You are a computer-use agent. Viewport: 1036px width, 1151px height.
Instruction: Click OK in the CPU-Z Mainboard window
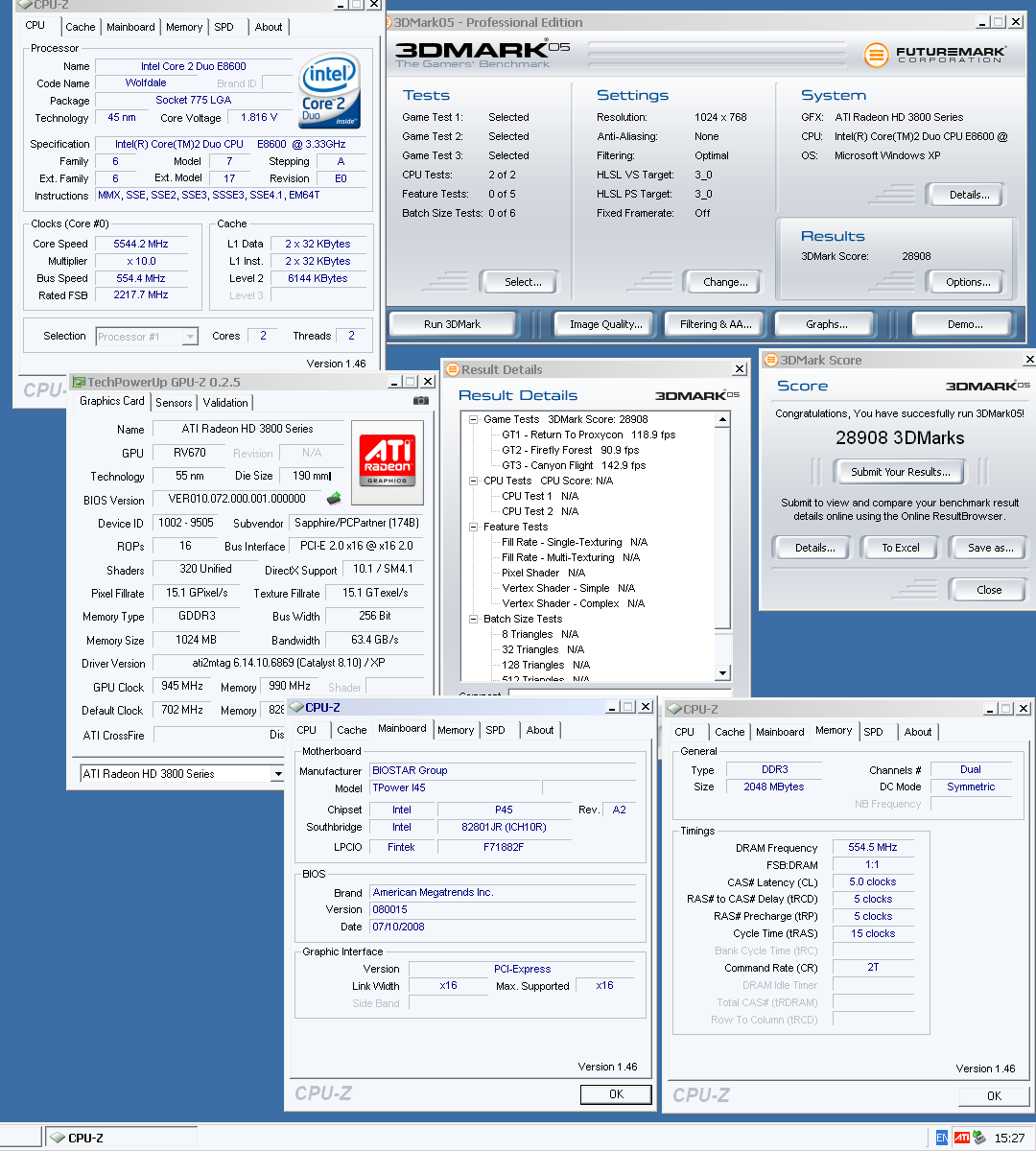[x=617, y=1094]
